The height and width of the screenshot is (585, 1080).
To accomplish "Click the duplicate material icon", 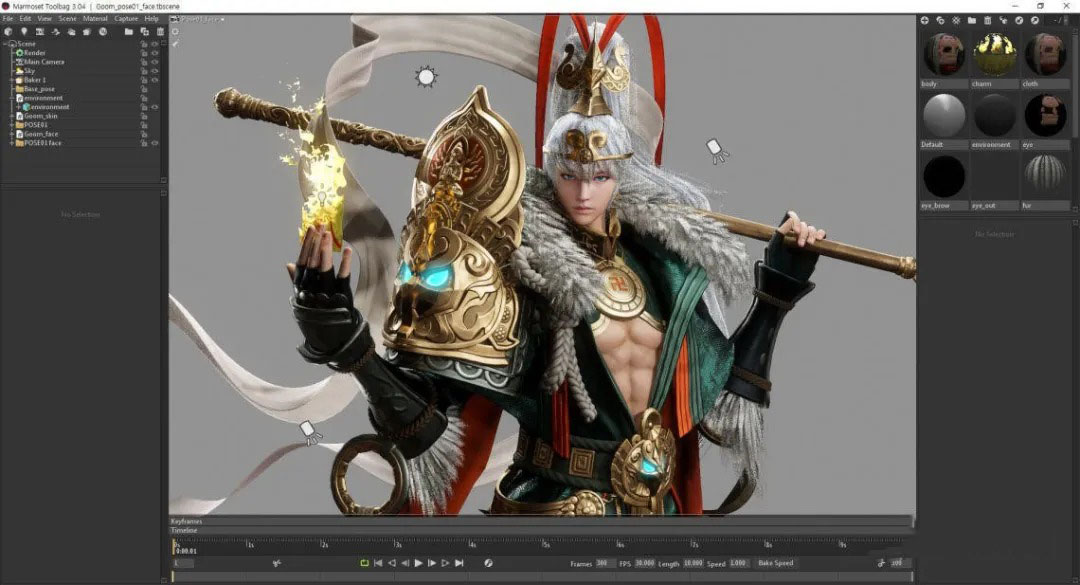I will pyautogui.click(x=941, y=20).
